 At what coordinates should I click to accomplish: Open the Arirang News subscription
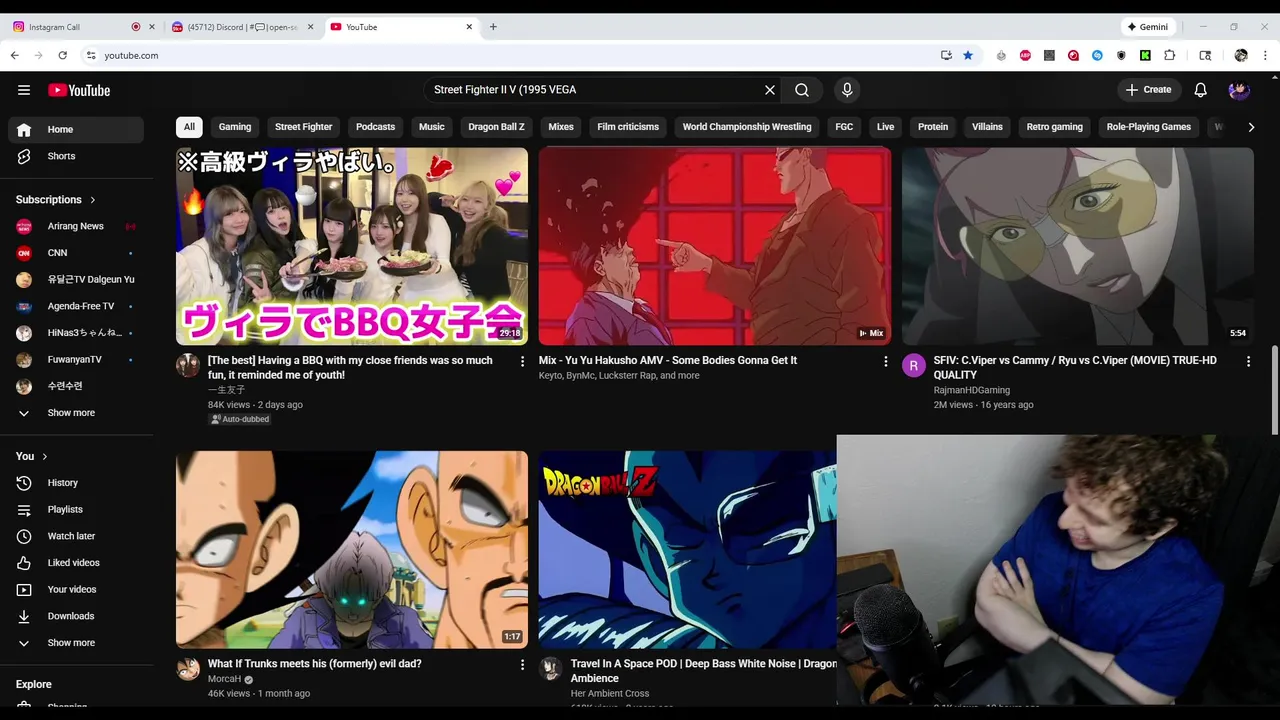pos(76,226)
